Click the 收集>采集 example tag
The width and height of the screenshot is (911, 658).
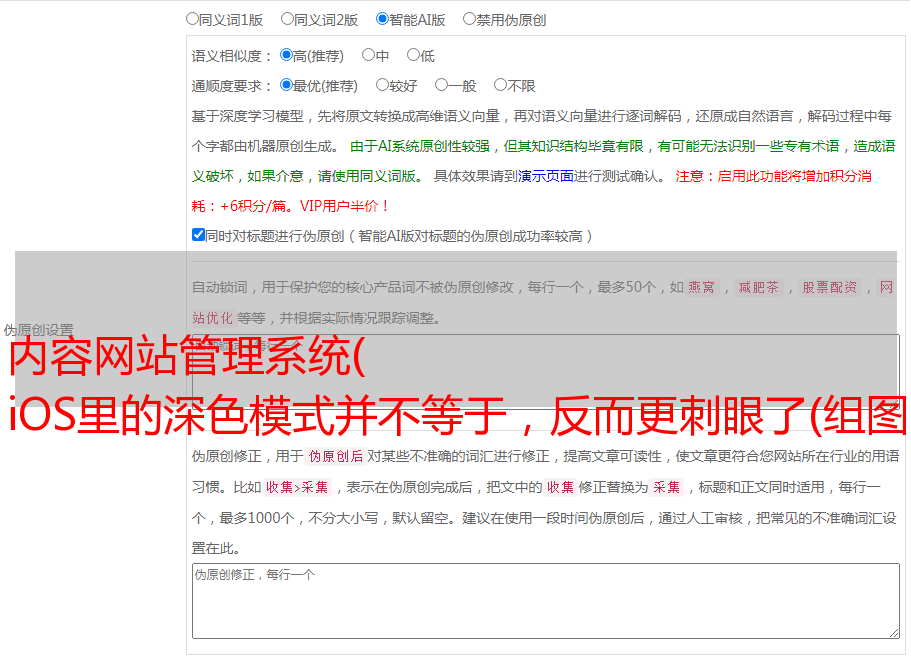click(297, 487)
